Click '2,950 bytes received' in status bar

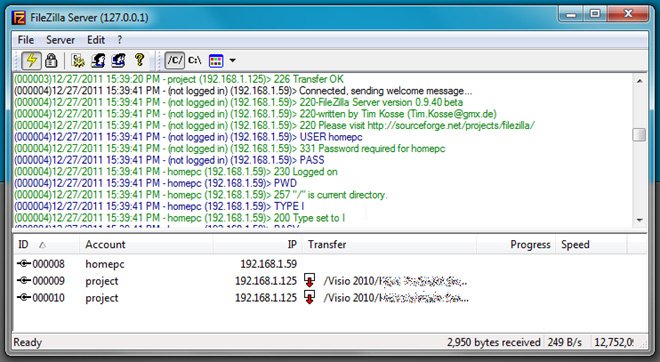coord(494,342)
